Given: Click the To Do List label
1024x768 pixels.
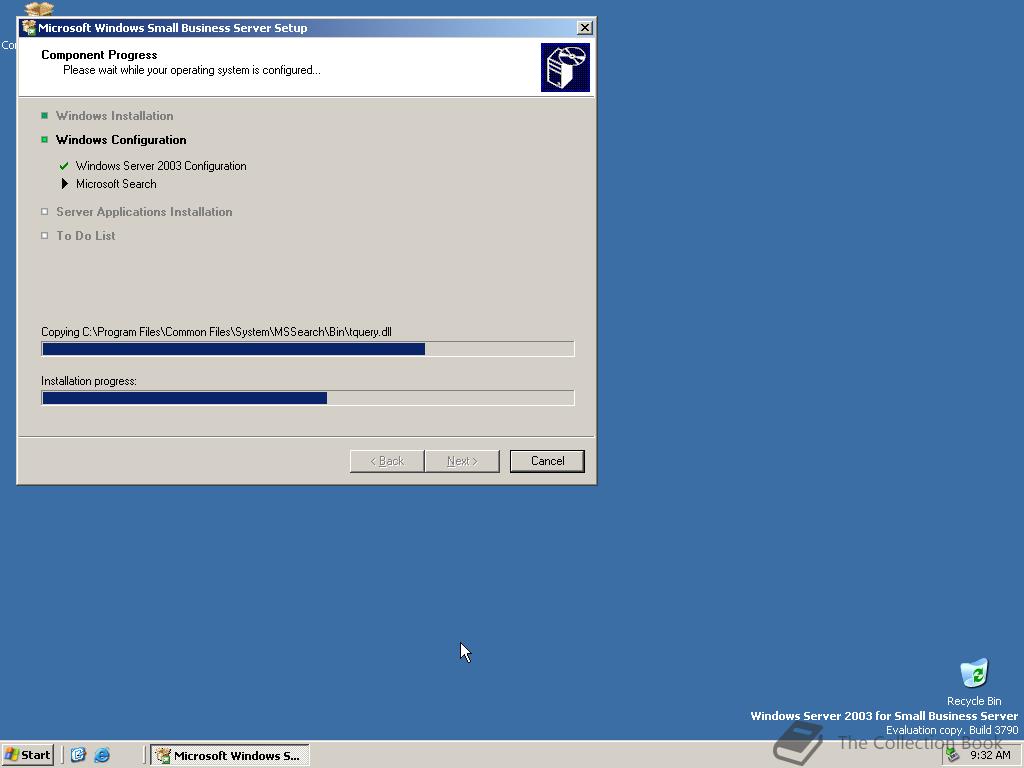Looking at the screenshot, I should point(86,236).
